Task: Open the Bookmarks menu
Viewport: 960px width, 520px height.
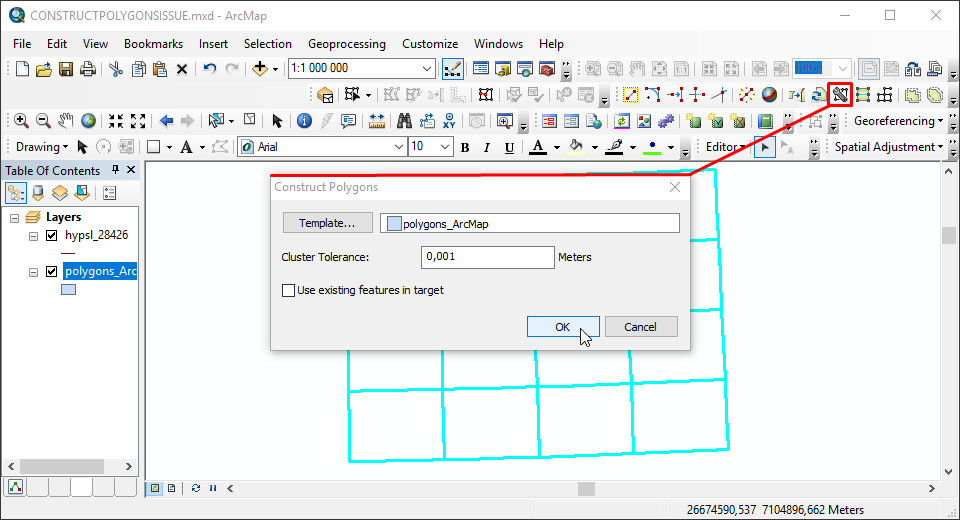Action: [153, 44]
